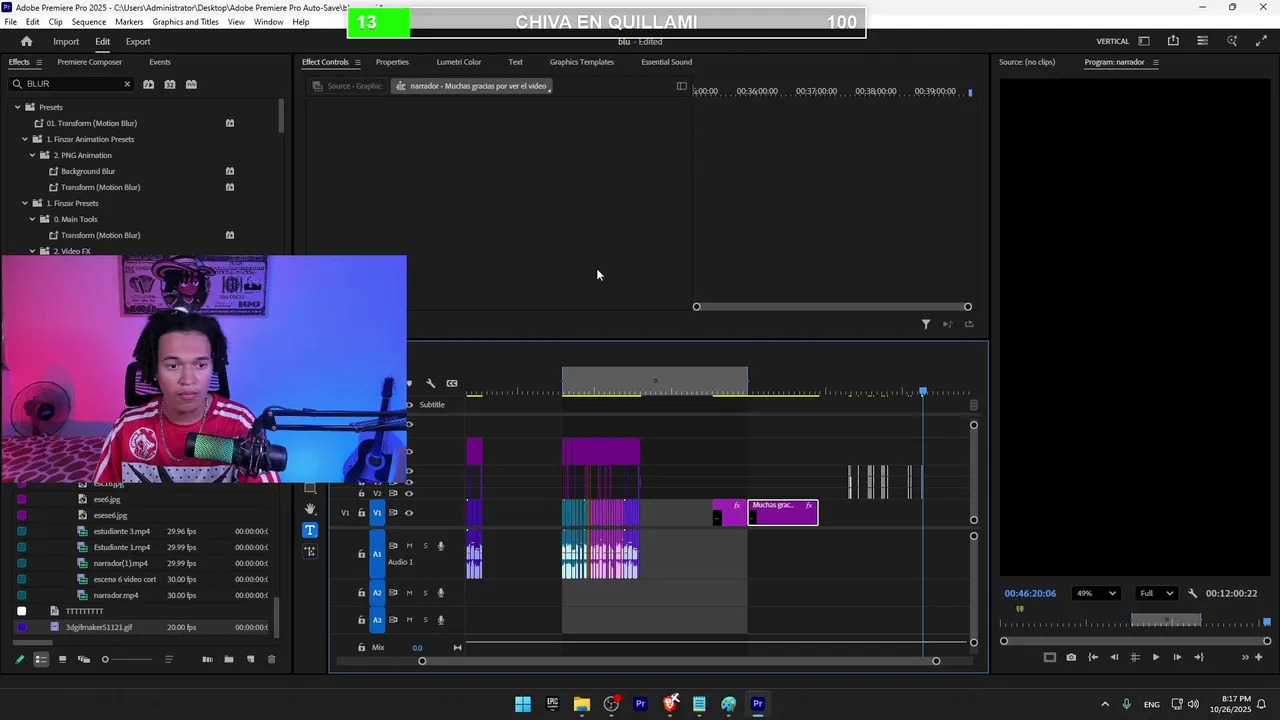Screen dimensions: 1280x720
Task: Switch to the Lumetri Color tab
Action: pos(458,62)
